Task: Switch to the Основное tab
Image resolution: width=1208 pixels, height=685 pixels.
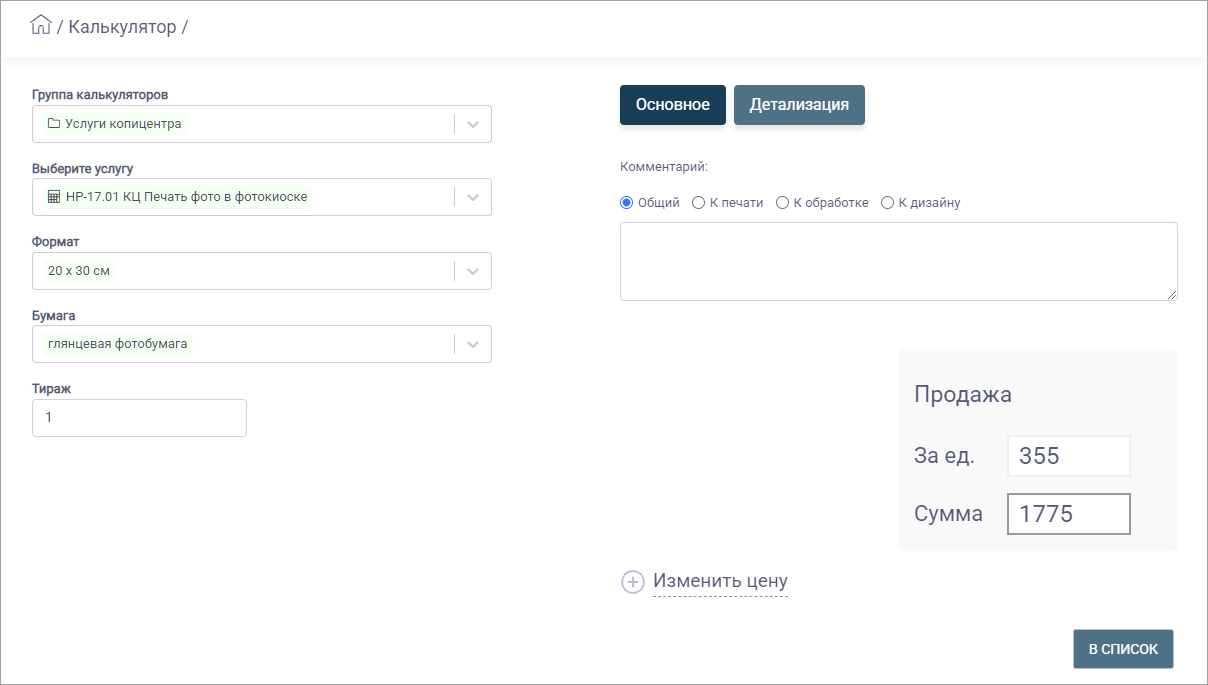Action: tap(673, 105)
